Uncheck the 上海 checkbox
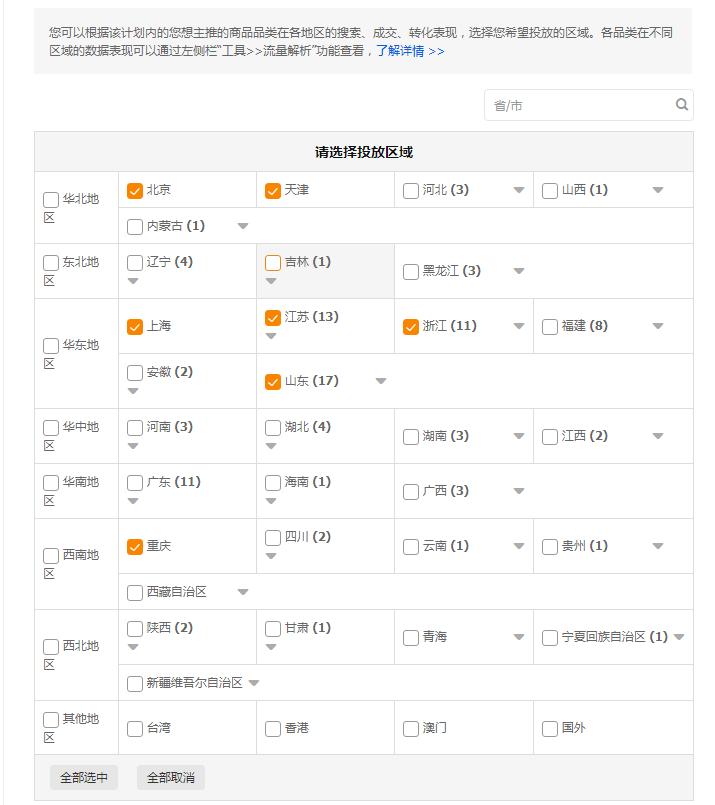The width and height of the screenshot is (715, 805). click(134, 327)
